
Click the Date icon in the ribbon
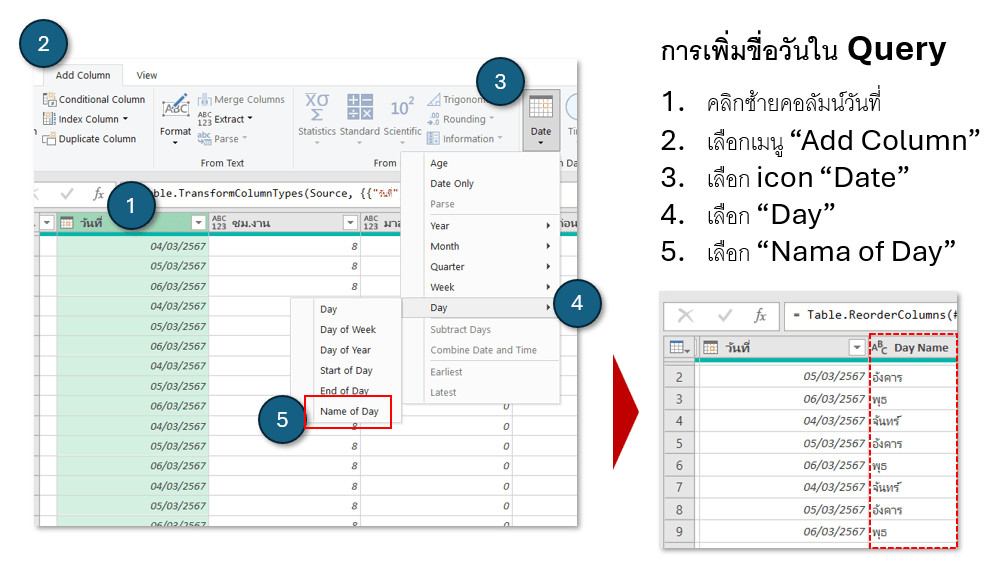pyautogui.click(x=540, y=108)
